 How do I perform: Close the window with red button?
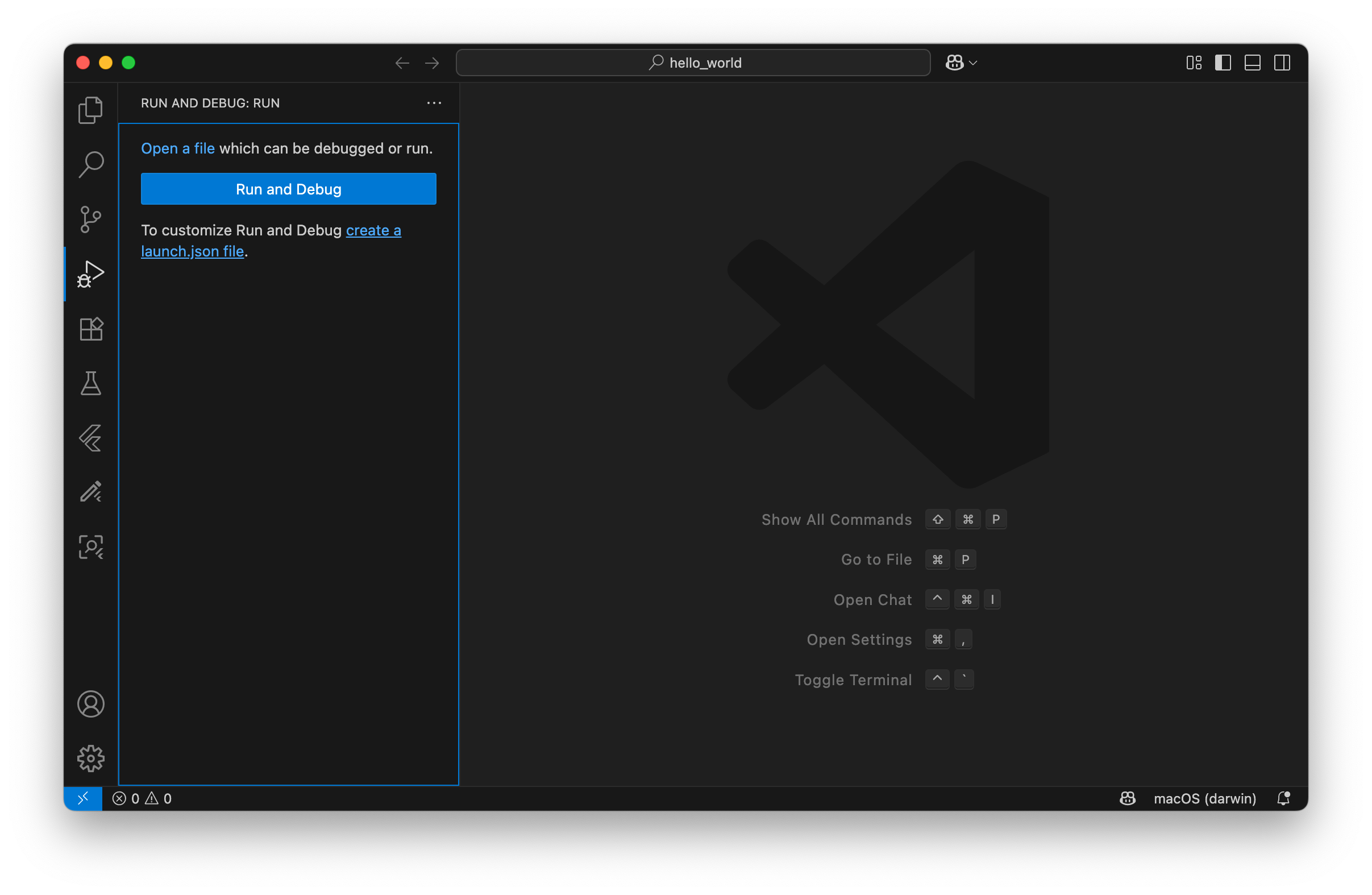tap(83, 63)
